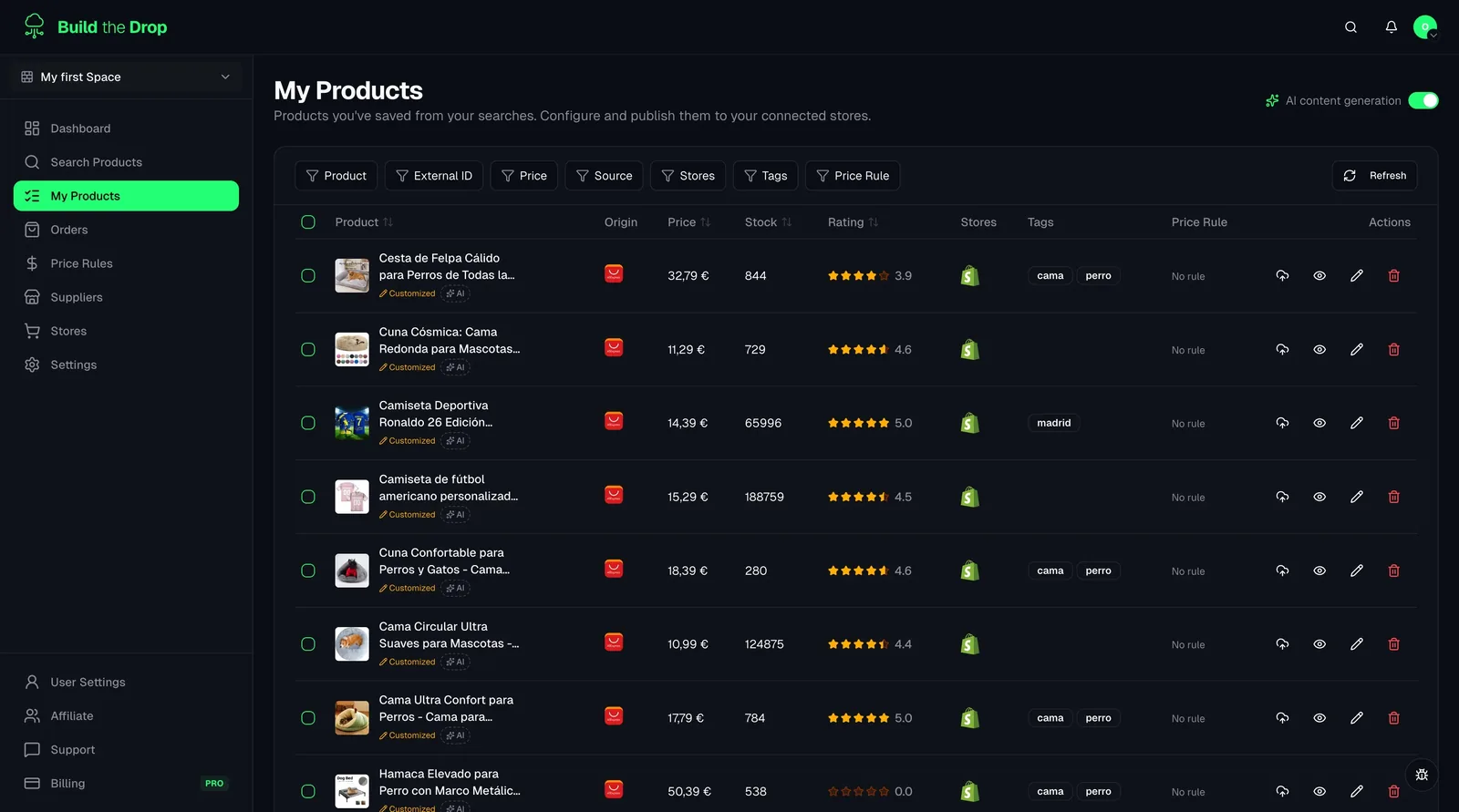
Task: Click Shopify icon in Camiseta Deportiva row
Action: [970, 423]
